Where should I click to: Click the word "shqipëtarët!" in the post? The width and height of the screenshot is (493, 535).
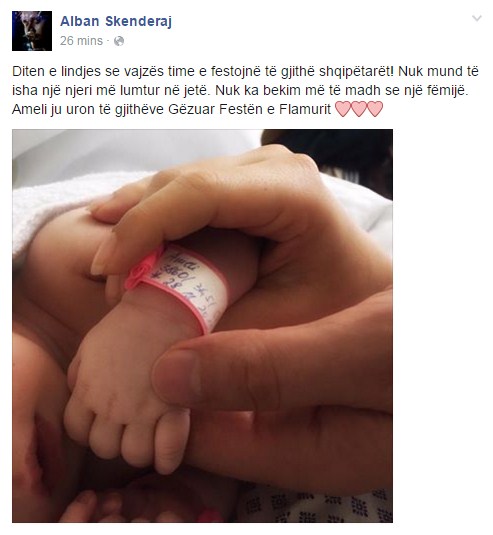357,72
